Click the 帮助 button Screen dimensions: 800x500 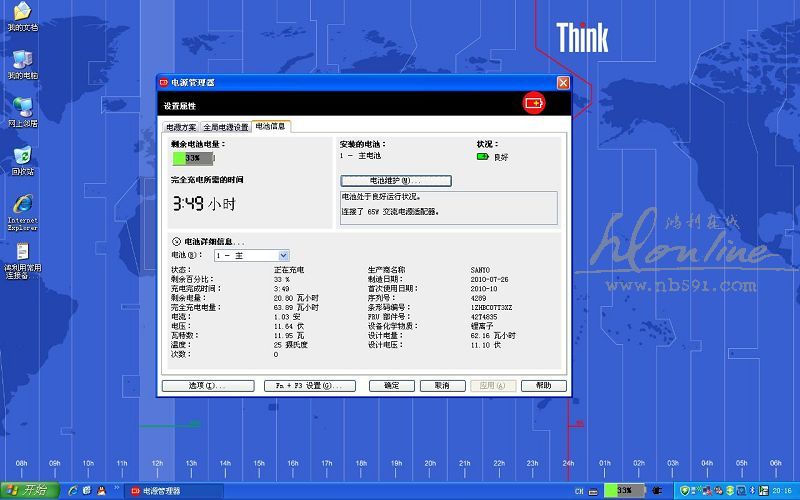543,385
